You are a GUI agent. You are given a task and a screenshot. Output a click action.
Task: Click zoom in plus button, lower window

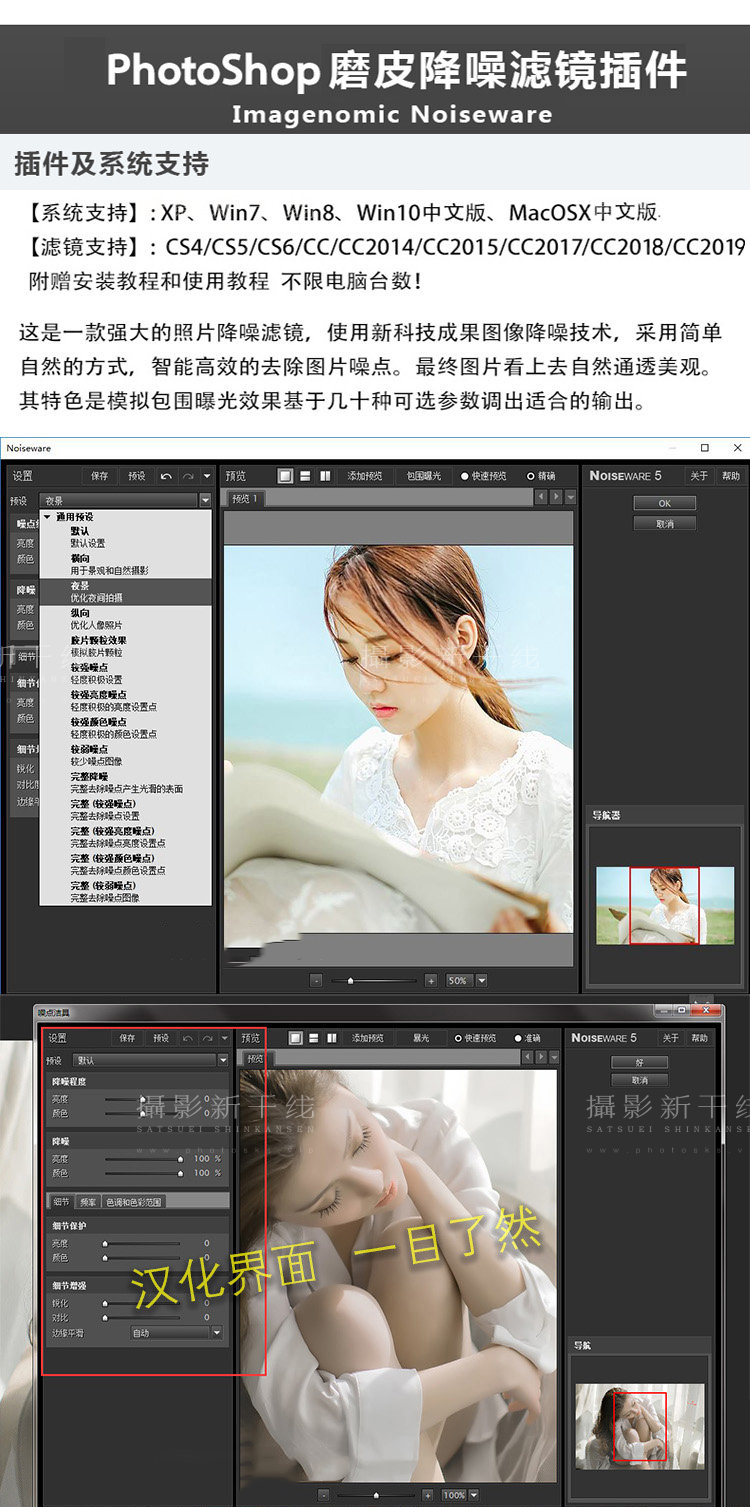[427, 1495]
